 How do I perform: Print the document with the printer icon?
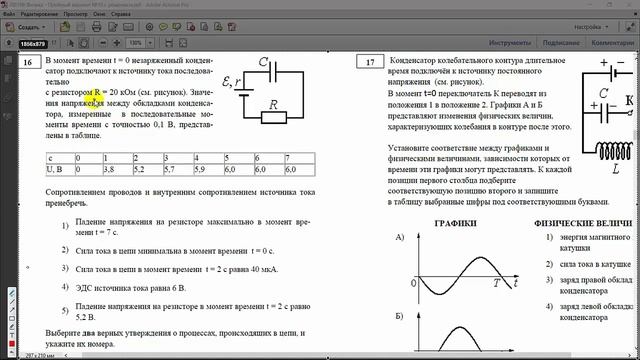[97, 27]
